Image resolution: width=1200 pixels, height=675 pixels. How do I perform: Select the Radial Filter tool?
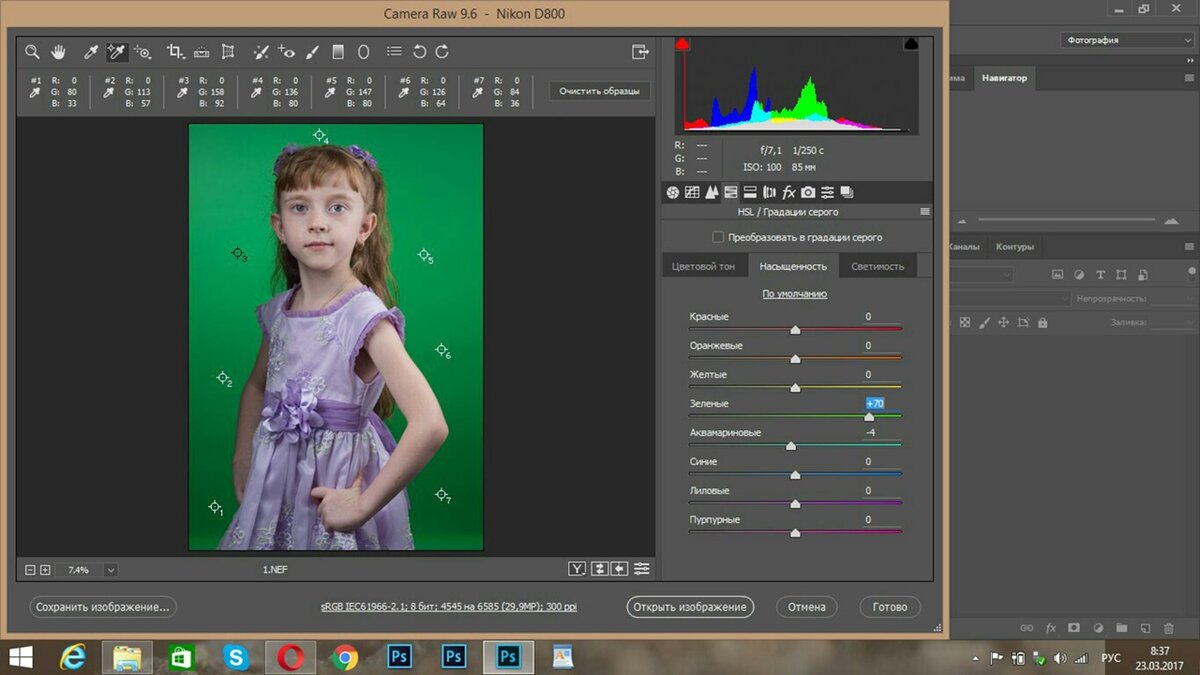click(363, 51)
